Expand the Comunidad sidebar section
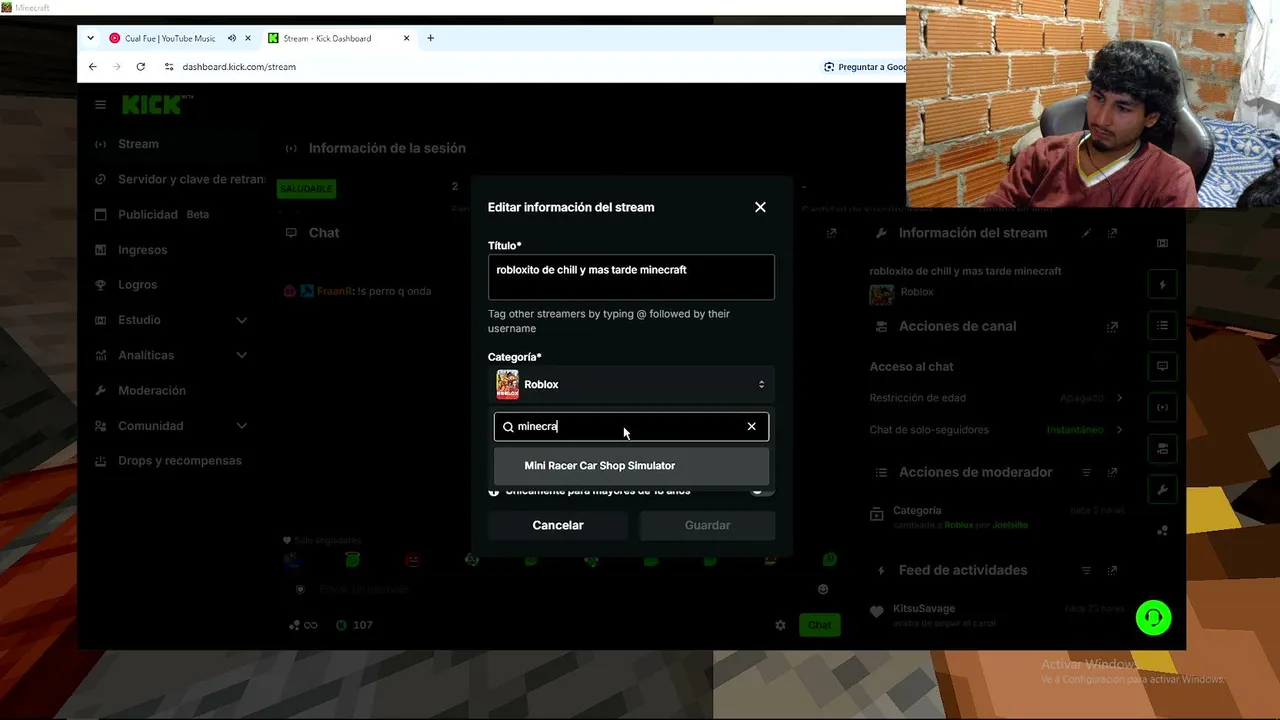The width and height of the screenshot is (1280, 720). pyautogui.click(x=172, y=426)
